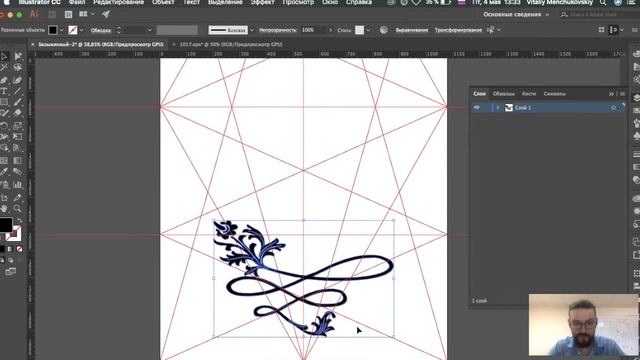The image size is (640, 360).
Task: Open macOS Spotlight search icon
Action: pos(603,2)
